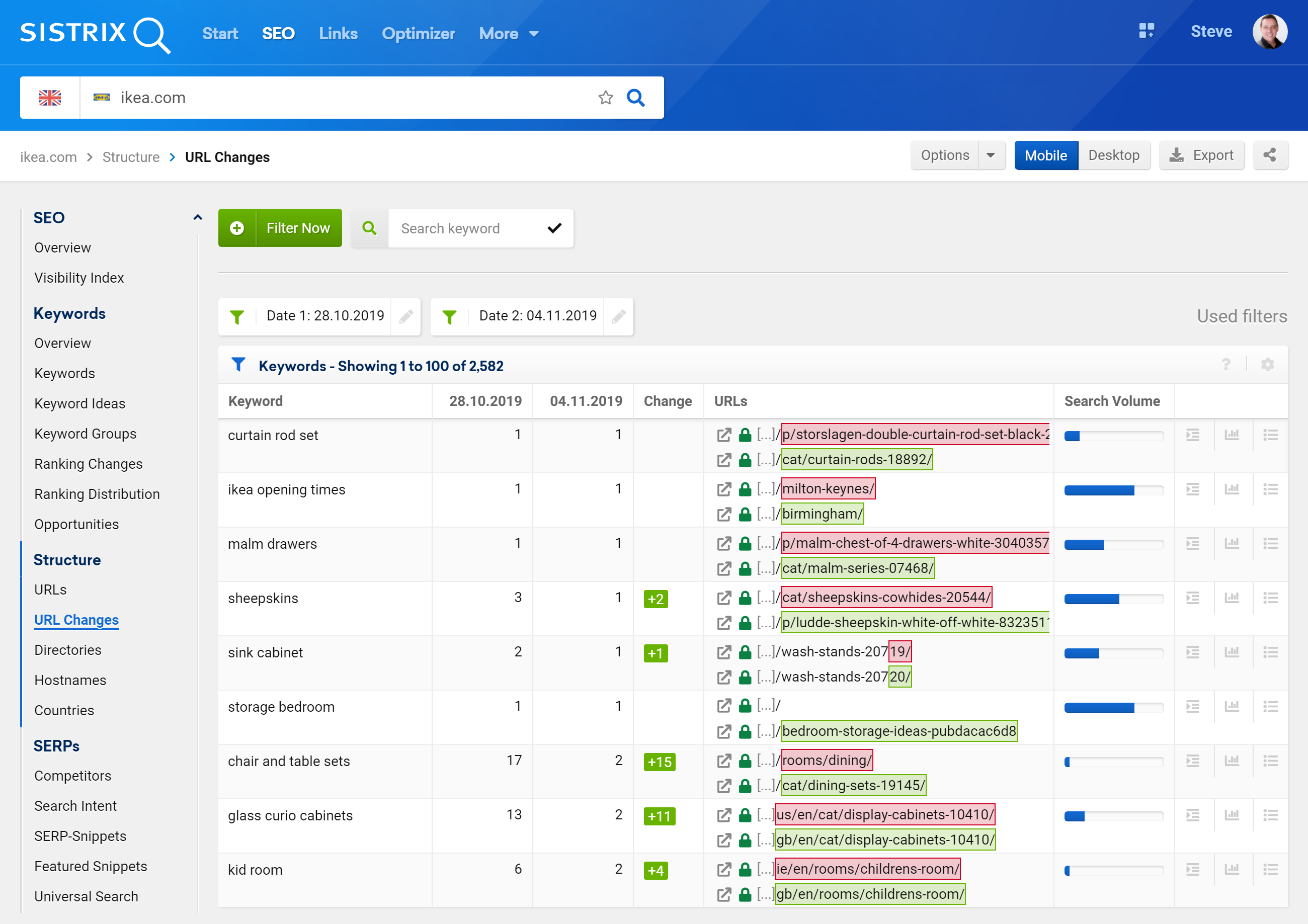Open bullet list icon for malm drawers
Screen dimensions: 1308x924
click(1270, 543)
